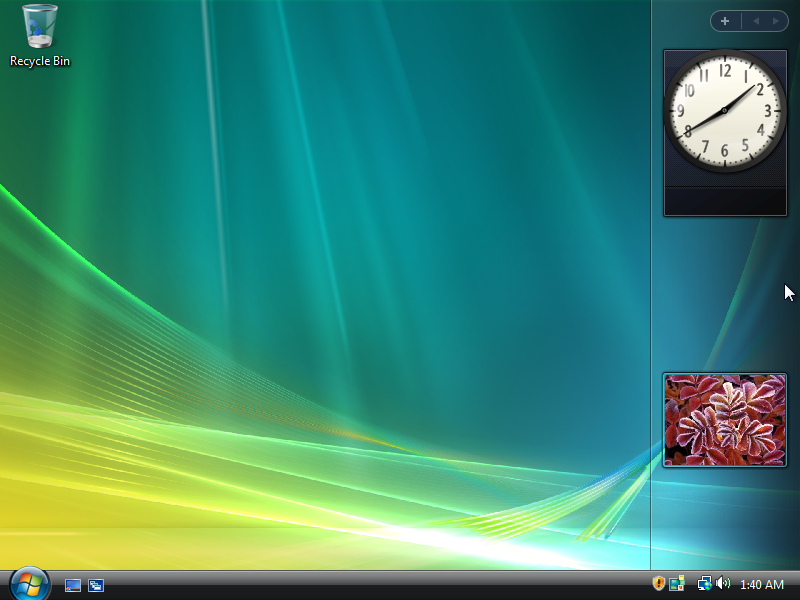Viewport: 800px width, 600px height.
Task: Click the empty middle of the taskbar
Action: pos(380,585)
